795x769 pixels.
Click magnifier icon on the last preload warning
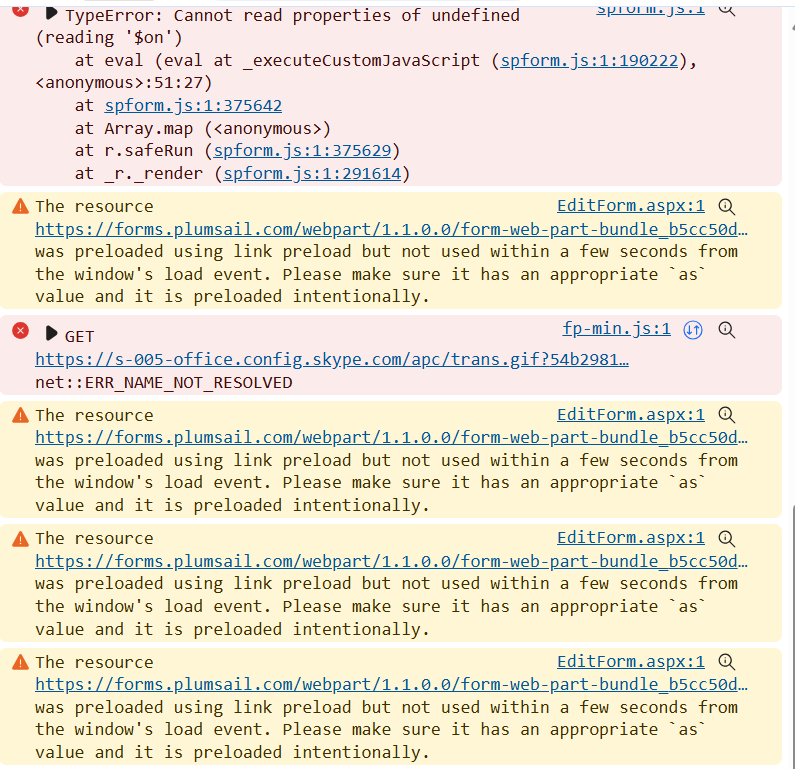click(727, 662)
